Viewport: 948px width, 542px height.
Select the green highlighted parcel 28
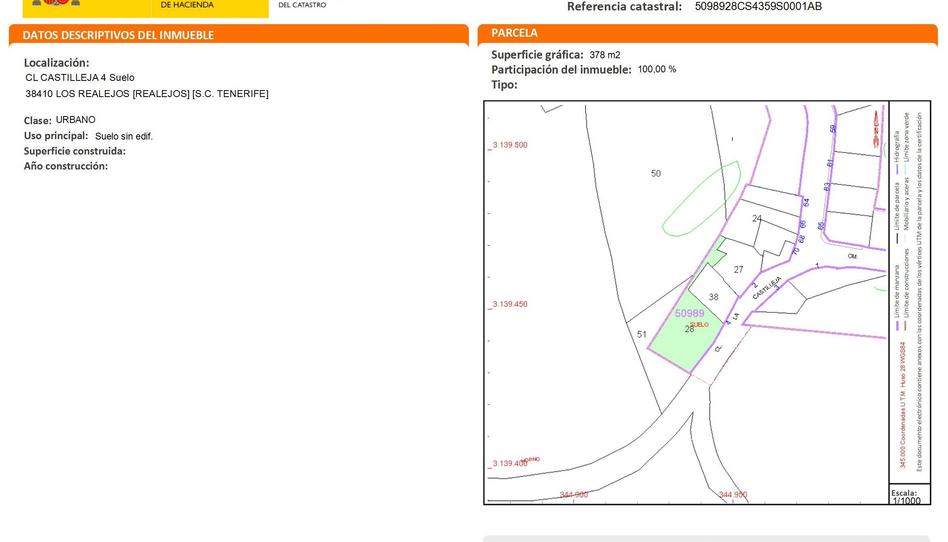click(x=687, y=334)
